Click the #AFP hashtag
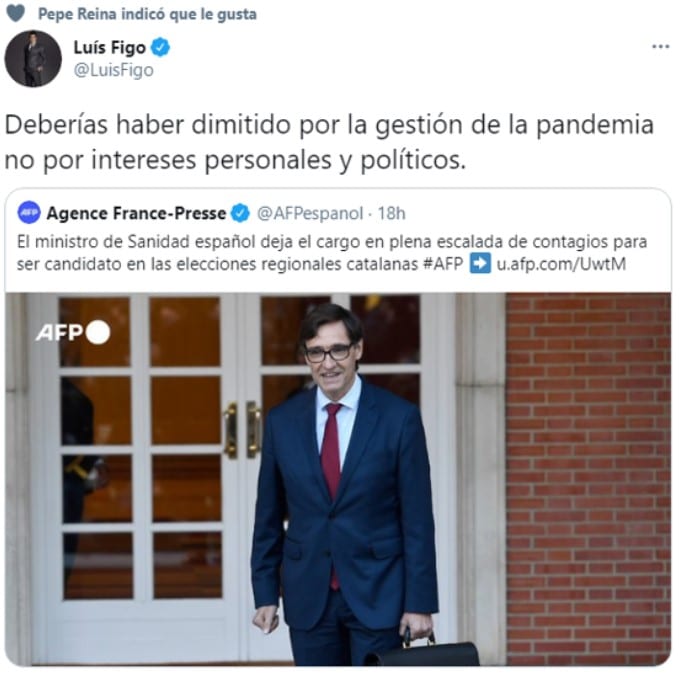 (x=443, y=264)
